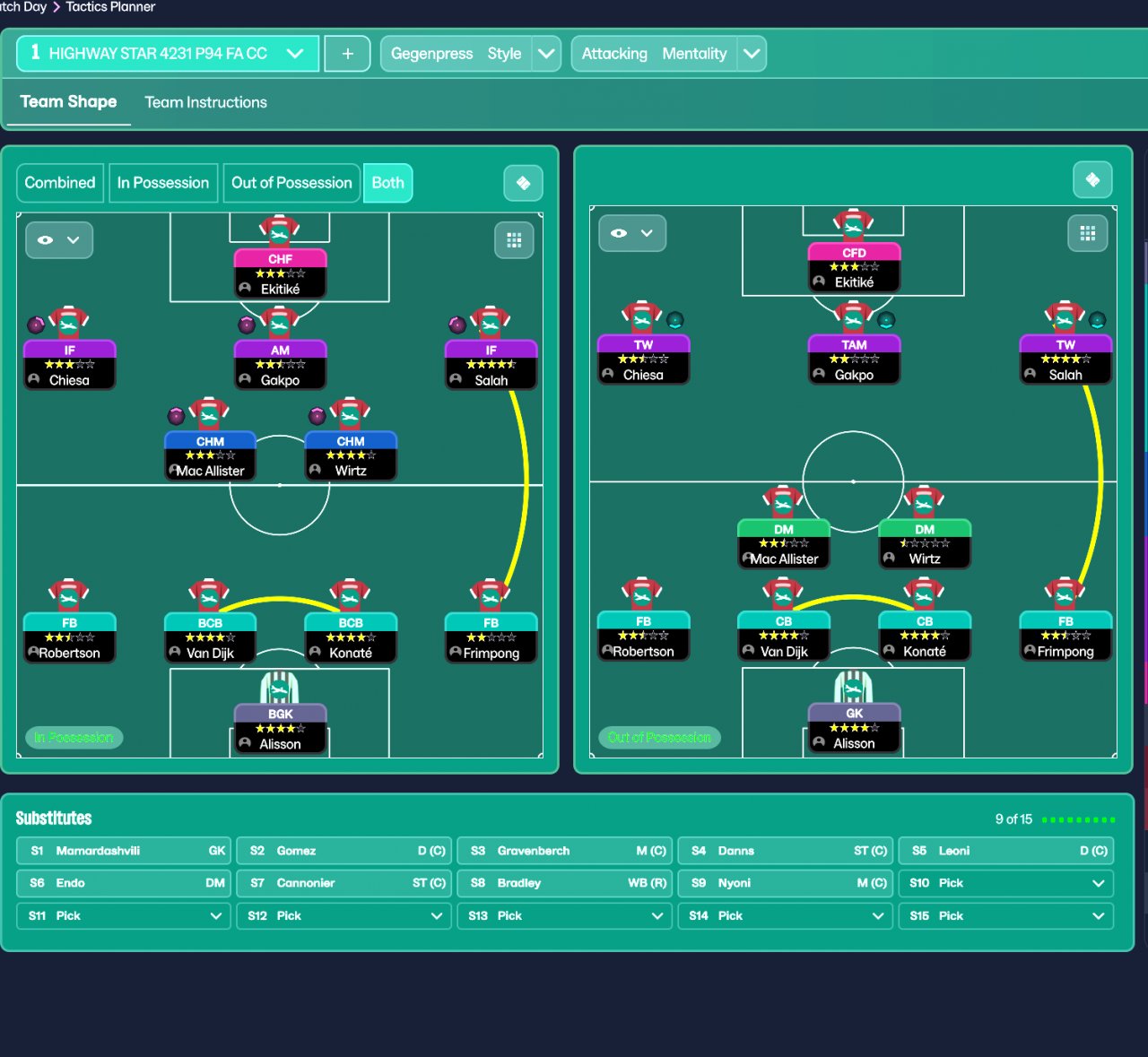Click the purple round icon beside Salah's IF shirt
The height and width of the screenshot is (1057, 1148).
pyautogui.click(x=457, y=325)
